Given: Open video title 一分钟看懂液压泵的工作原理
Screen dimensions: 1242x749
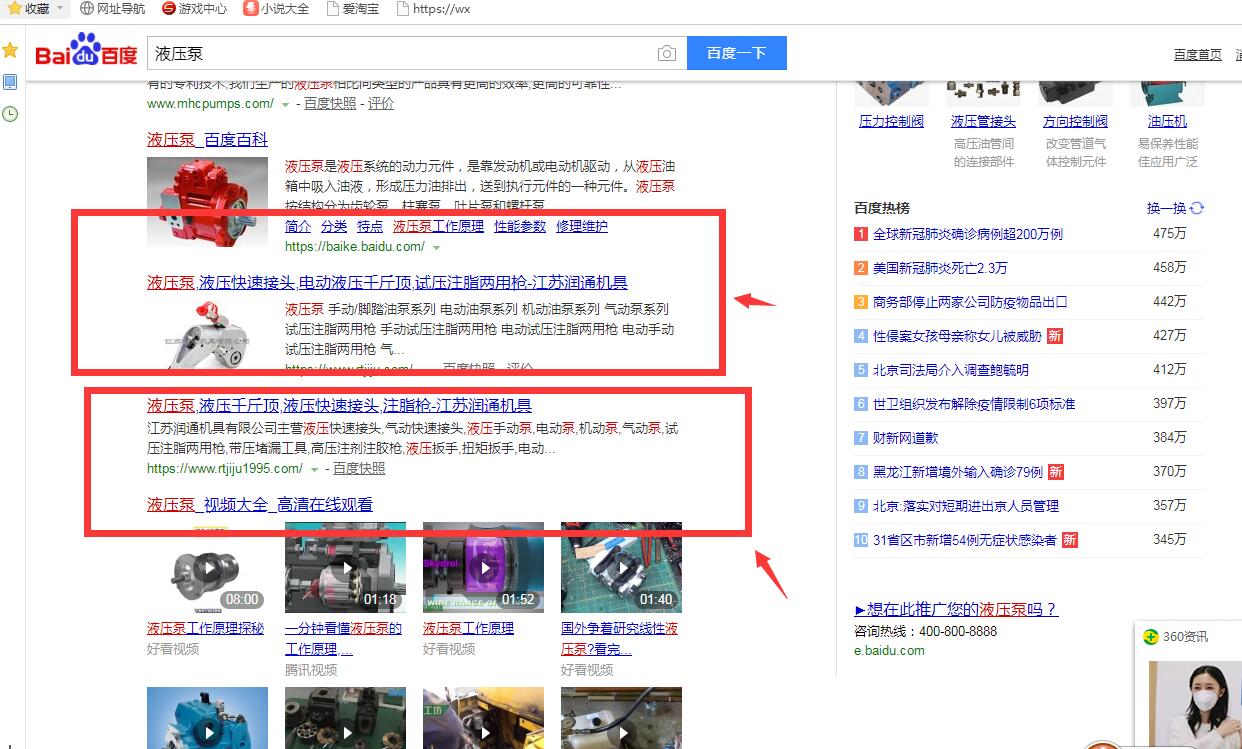Looking at the screenshot, I should [343, 638].
